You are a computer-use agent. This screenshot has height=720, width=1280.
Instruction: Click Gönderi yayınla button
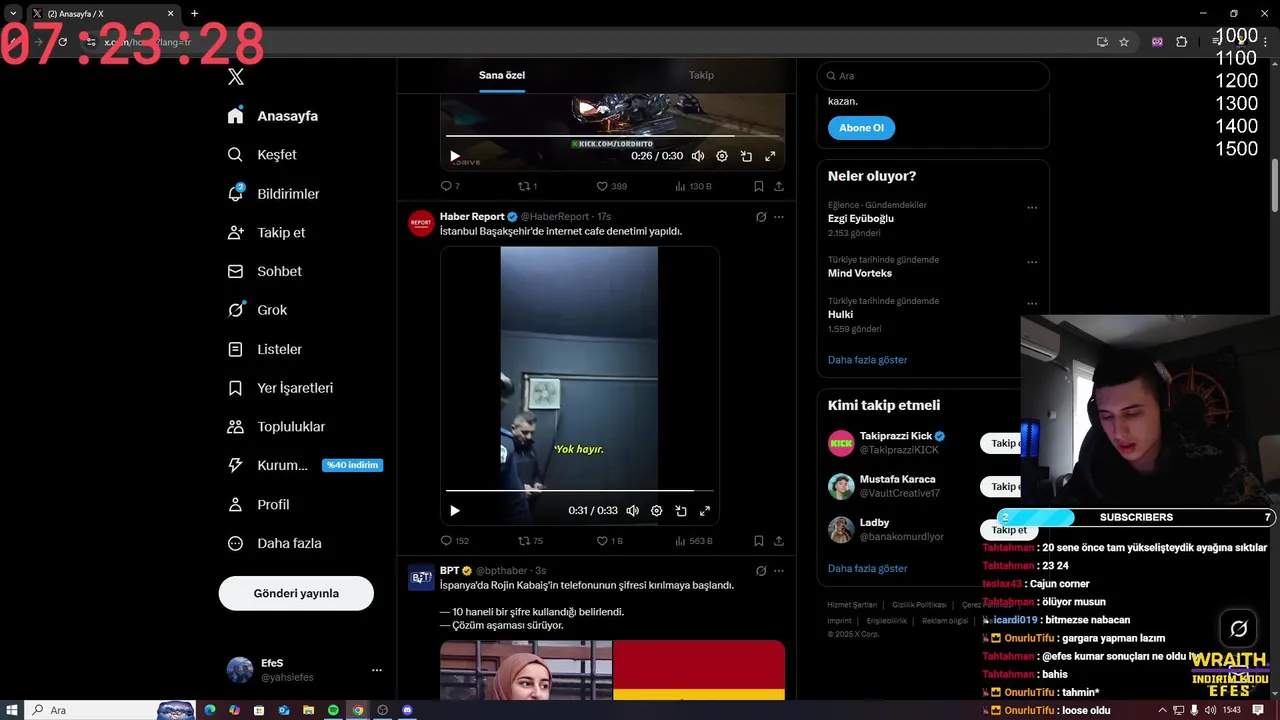[296, 594]
